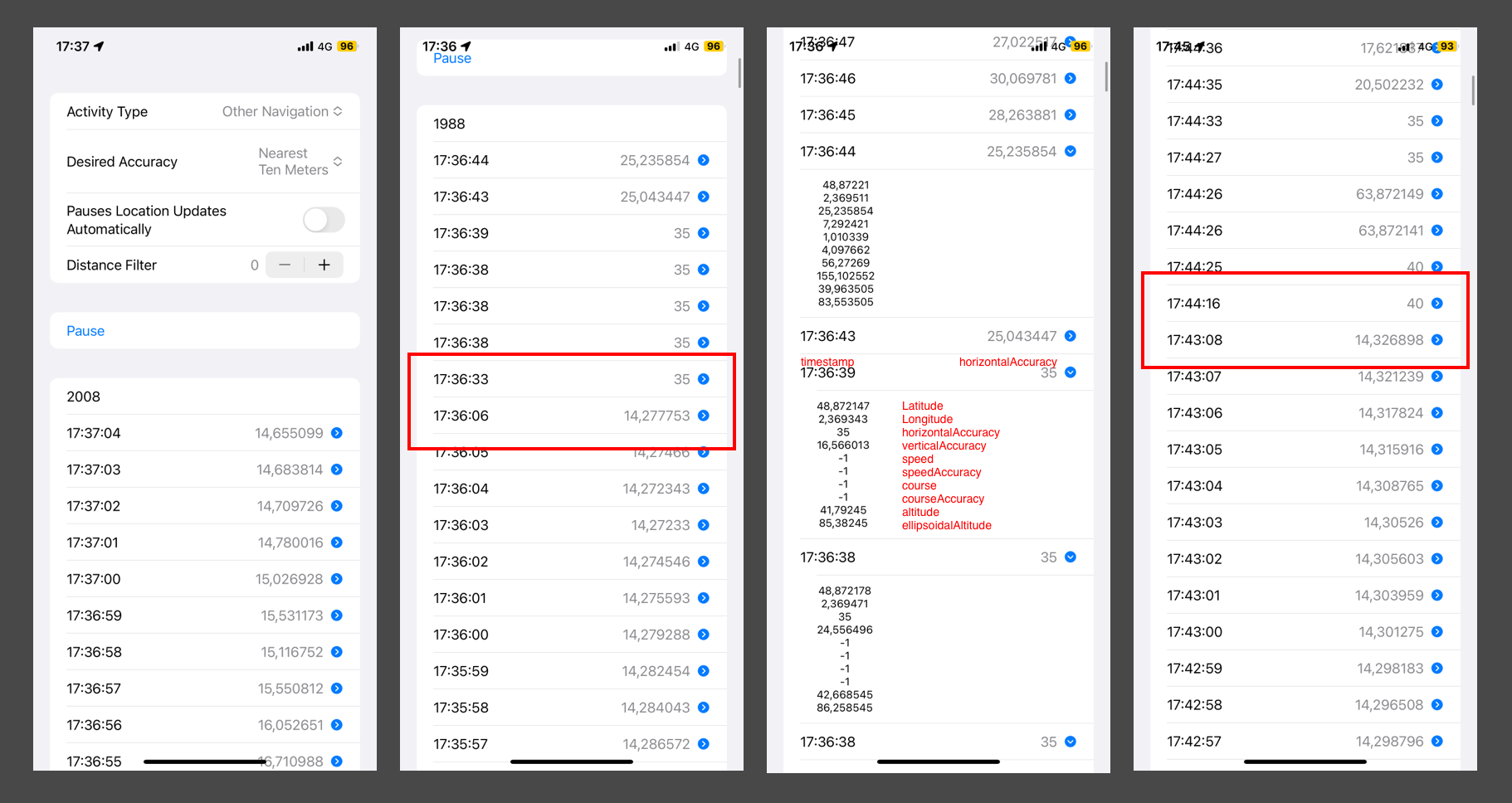Select the 17:43:07 timestamp text

(1194, 377)
